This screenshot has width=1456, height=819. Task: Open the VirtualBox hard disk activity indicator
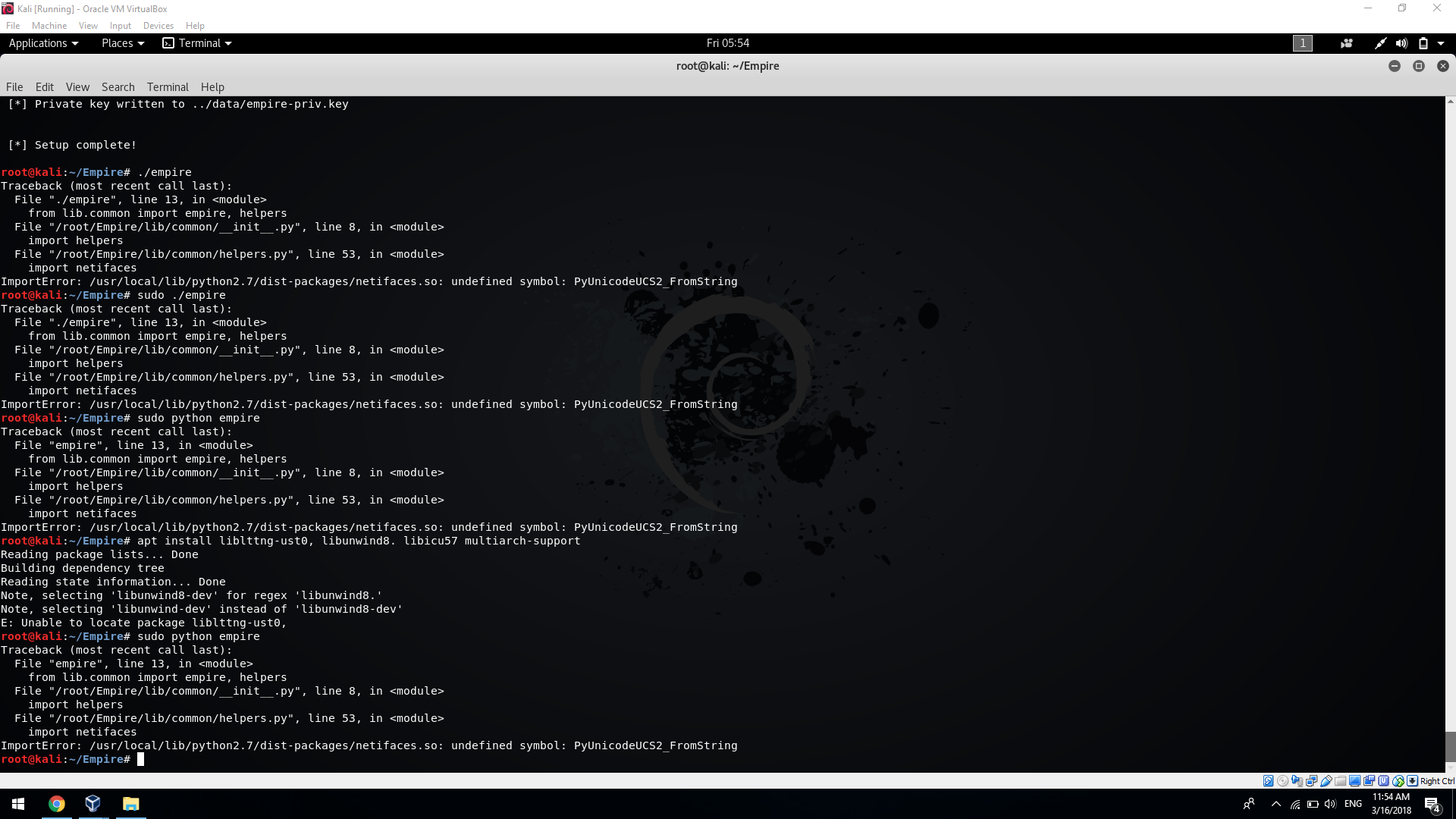point(1268,780)
